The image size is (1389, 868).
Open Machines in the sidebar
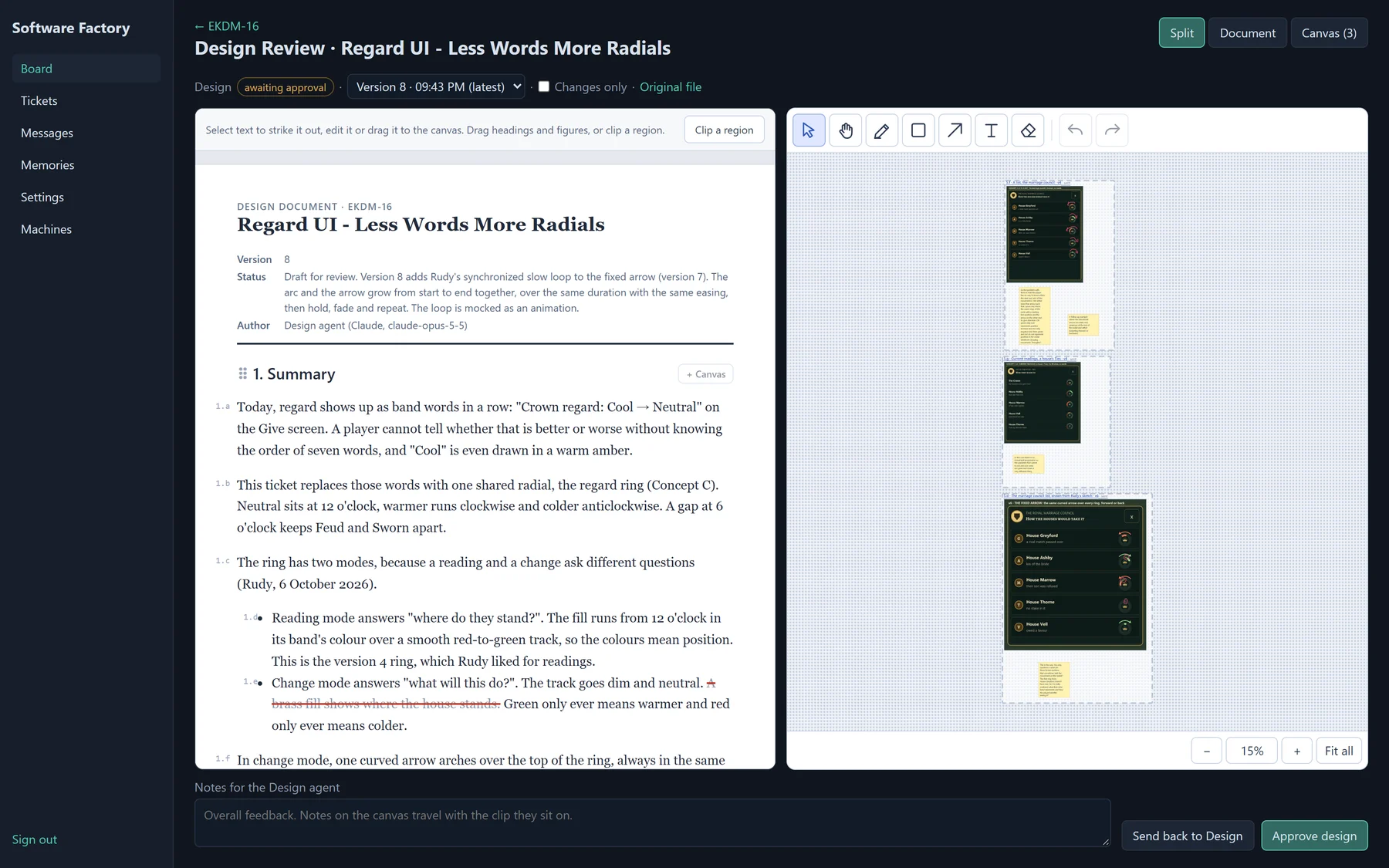pos(86,229)
